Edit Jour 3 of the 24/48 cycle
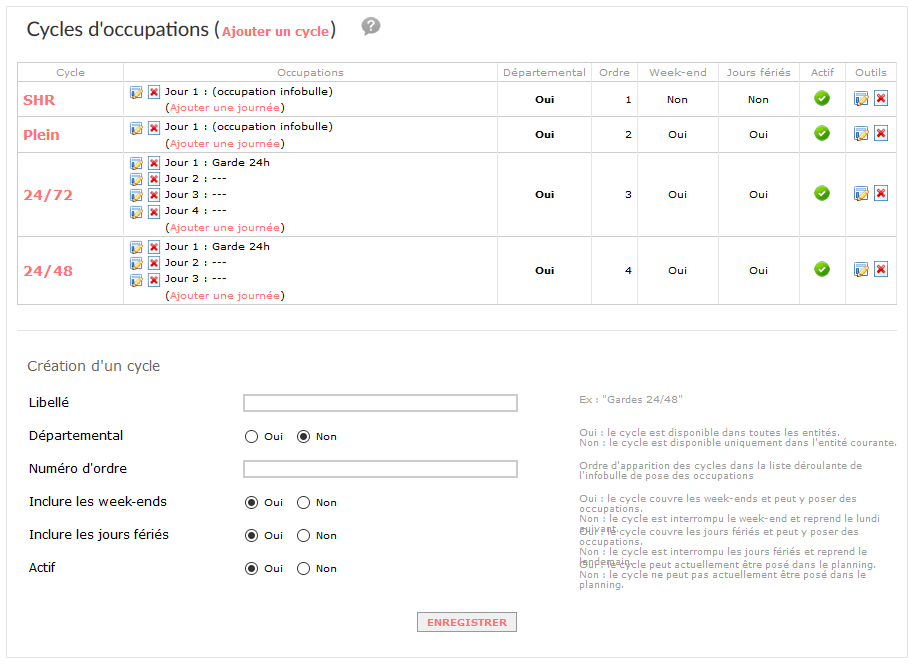This screenshot has width=914, height=664. point(136,280)
